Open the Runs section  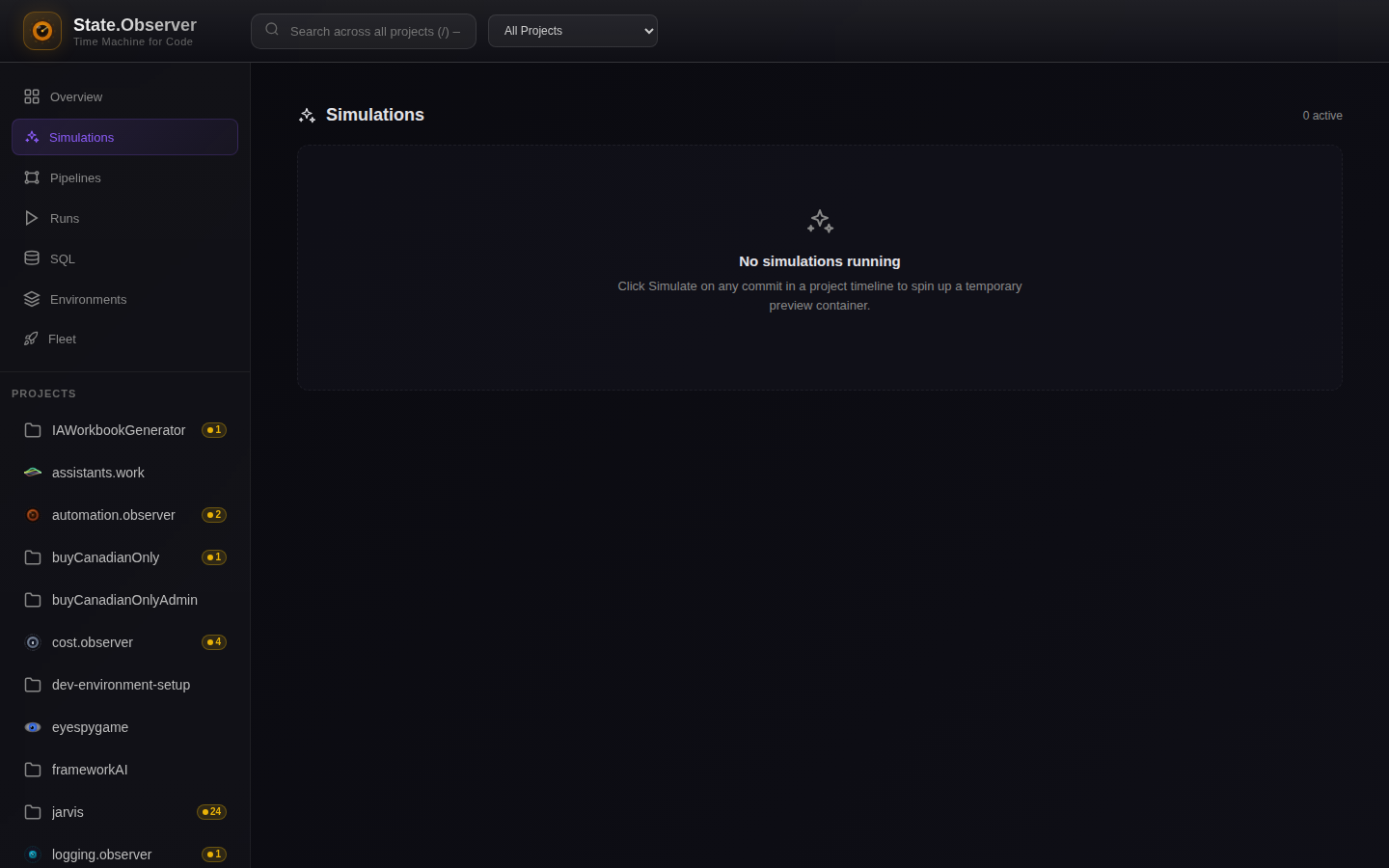[x=124, y=218]
